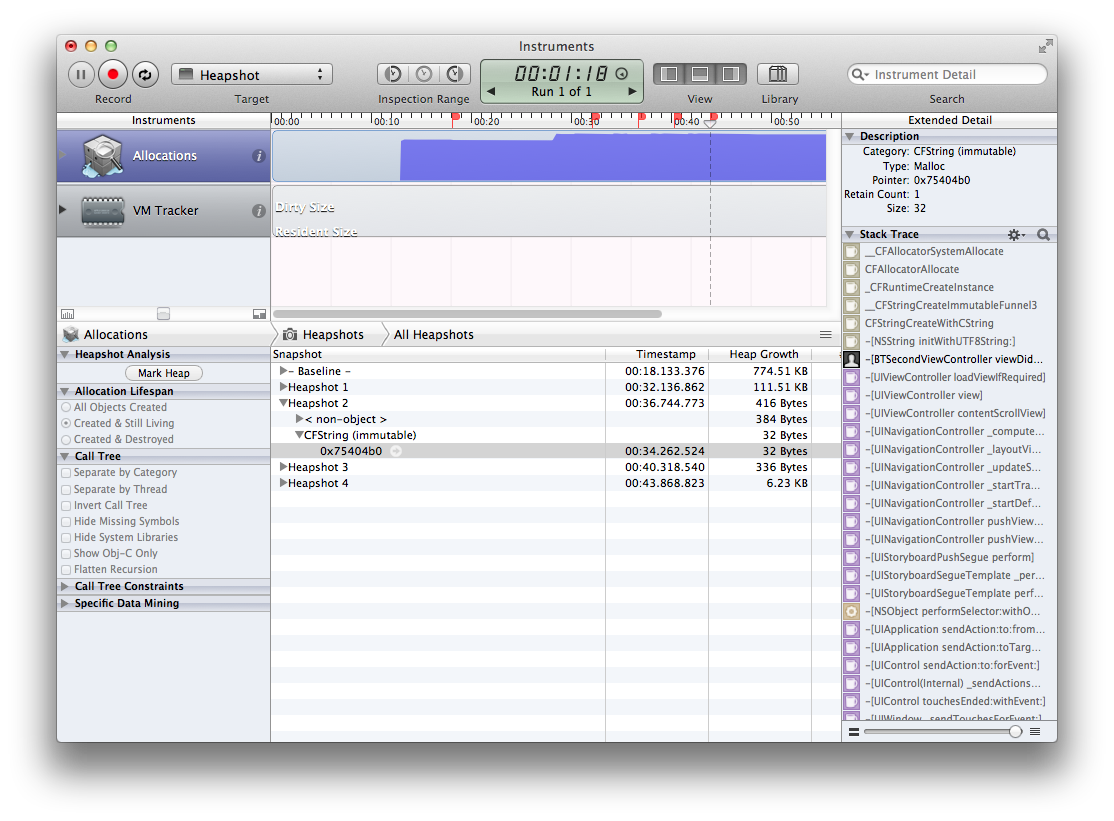Open Allocations instrument info button
The width and height of the screenshot is (1114, 821).
[x=259, y=156]
